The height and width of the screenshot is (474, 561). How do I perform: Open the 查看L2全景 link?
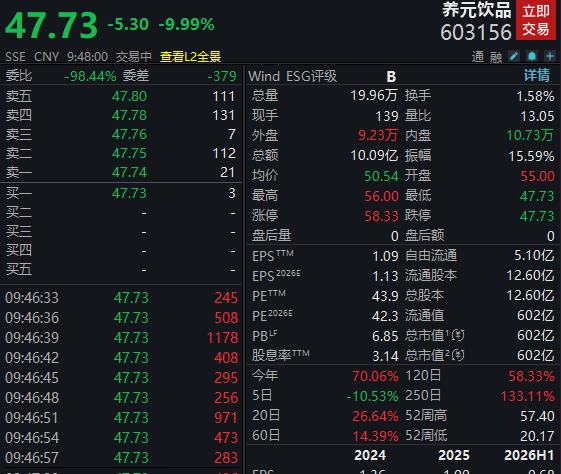(190, 57)
